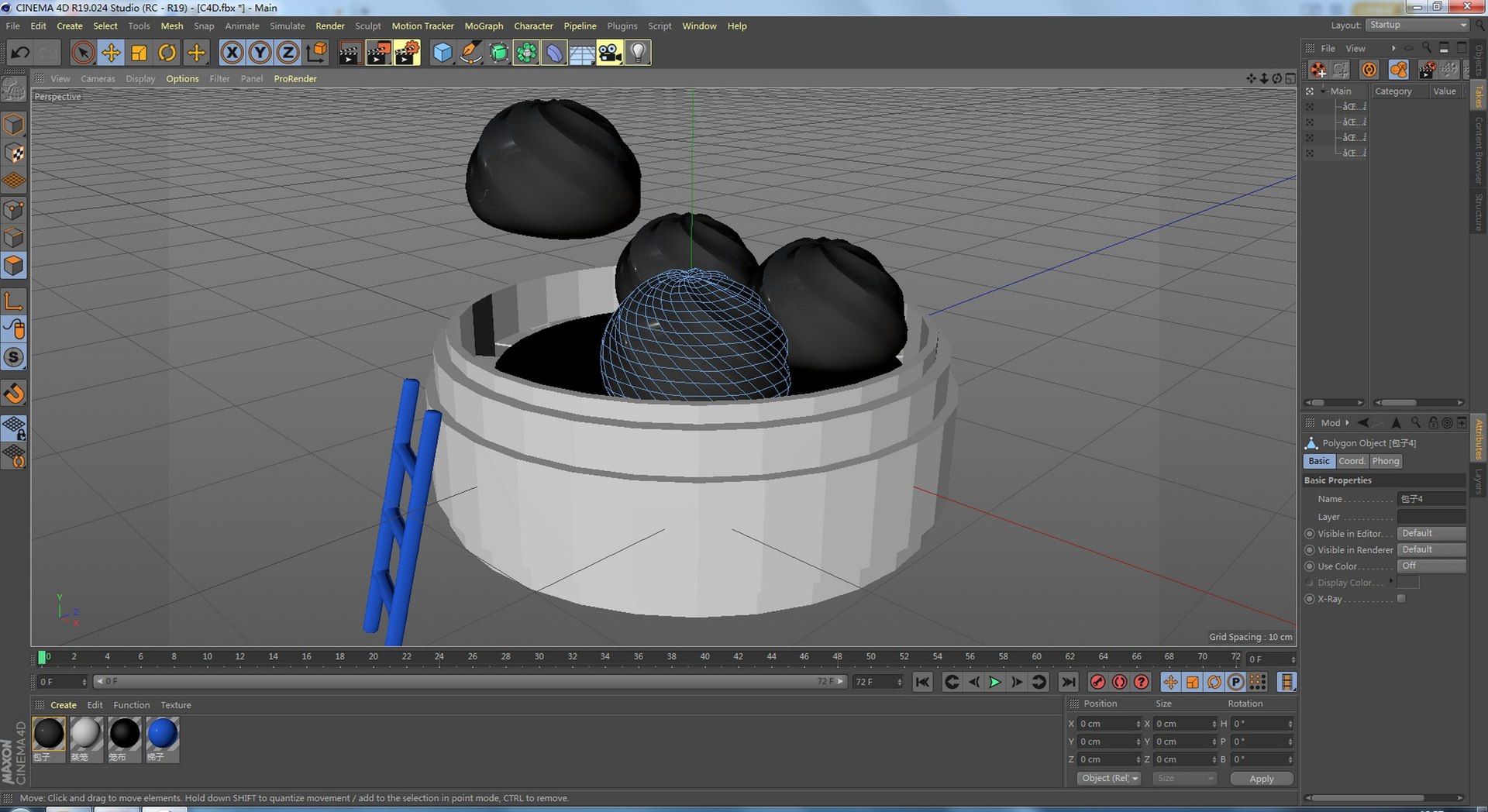The width and height of the screenshot is (1488, 812).
Task: Open Visible in Renderer dropdown
Action: coord(1431,549)
